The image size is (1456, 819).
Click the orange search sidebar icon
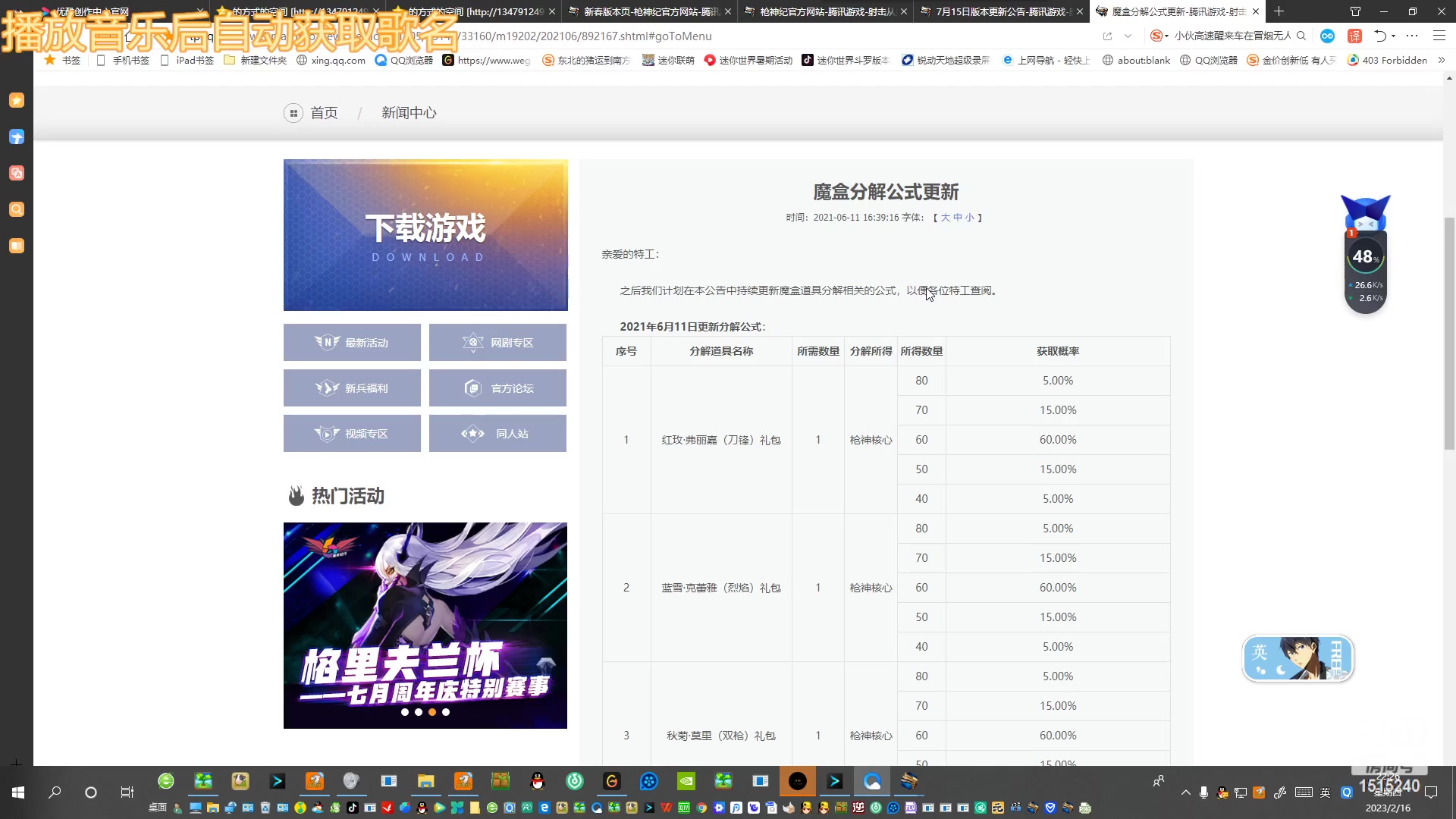(x=17, y=209)
